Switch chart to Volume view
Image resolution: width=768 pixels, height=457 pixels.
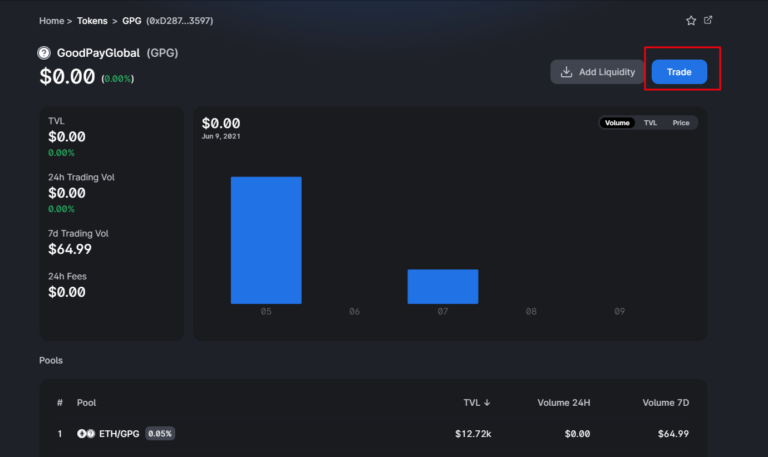(x=617, y=123)
